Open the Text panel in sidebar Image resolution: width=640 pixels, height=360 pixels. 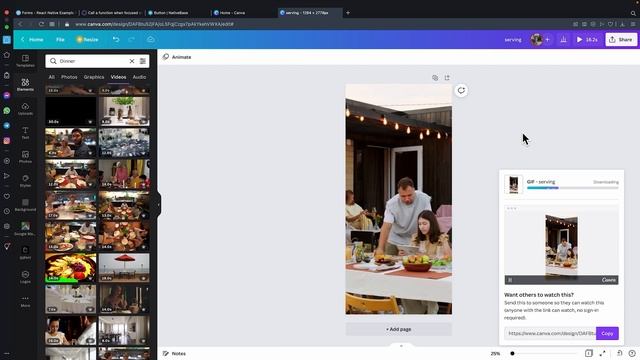coord(25,133)
